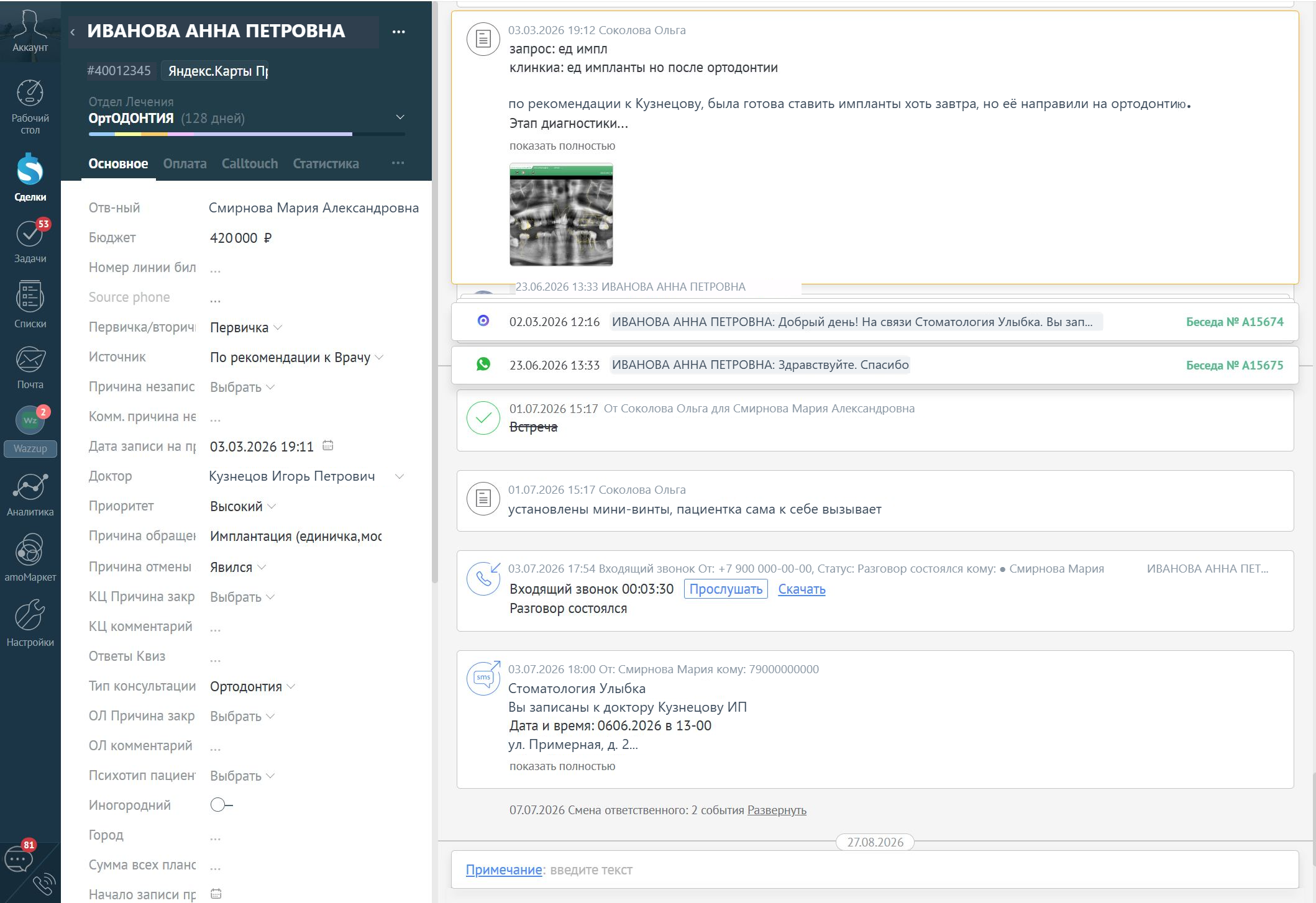Open three-dot menu next to lead name
Image resolution: width=1316 pixels, height=903 pixels.
click(399, 32)
